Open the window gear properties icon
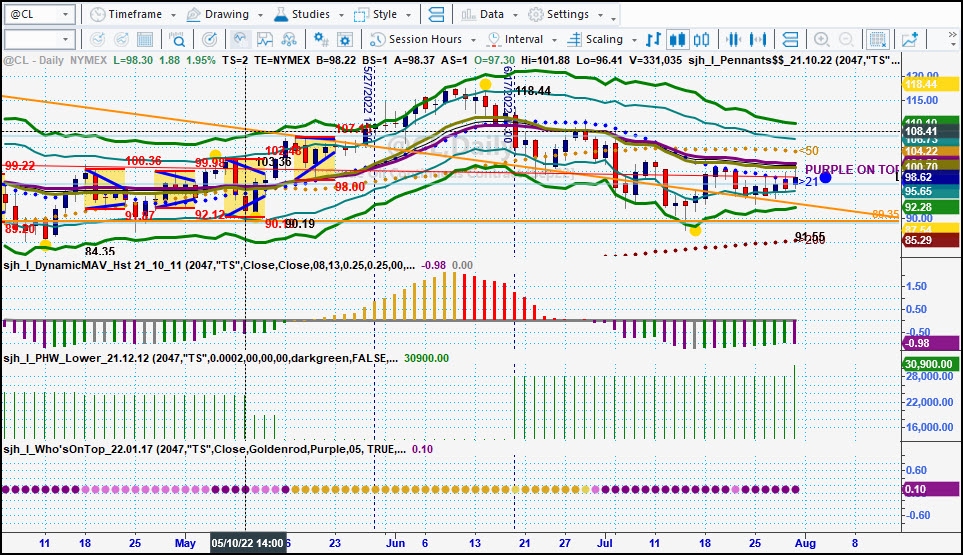This screenshot has height=555, width=963. (x=345, y=39)
